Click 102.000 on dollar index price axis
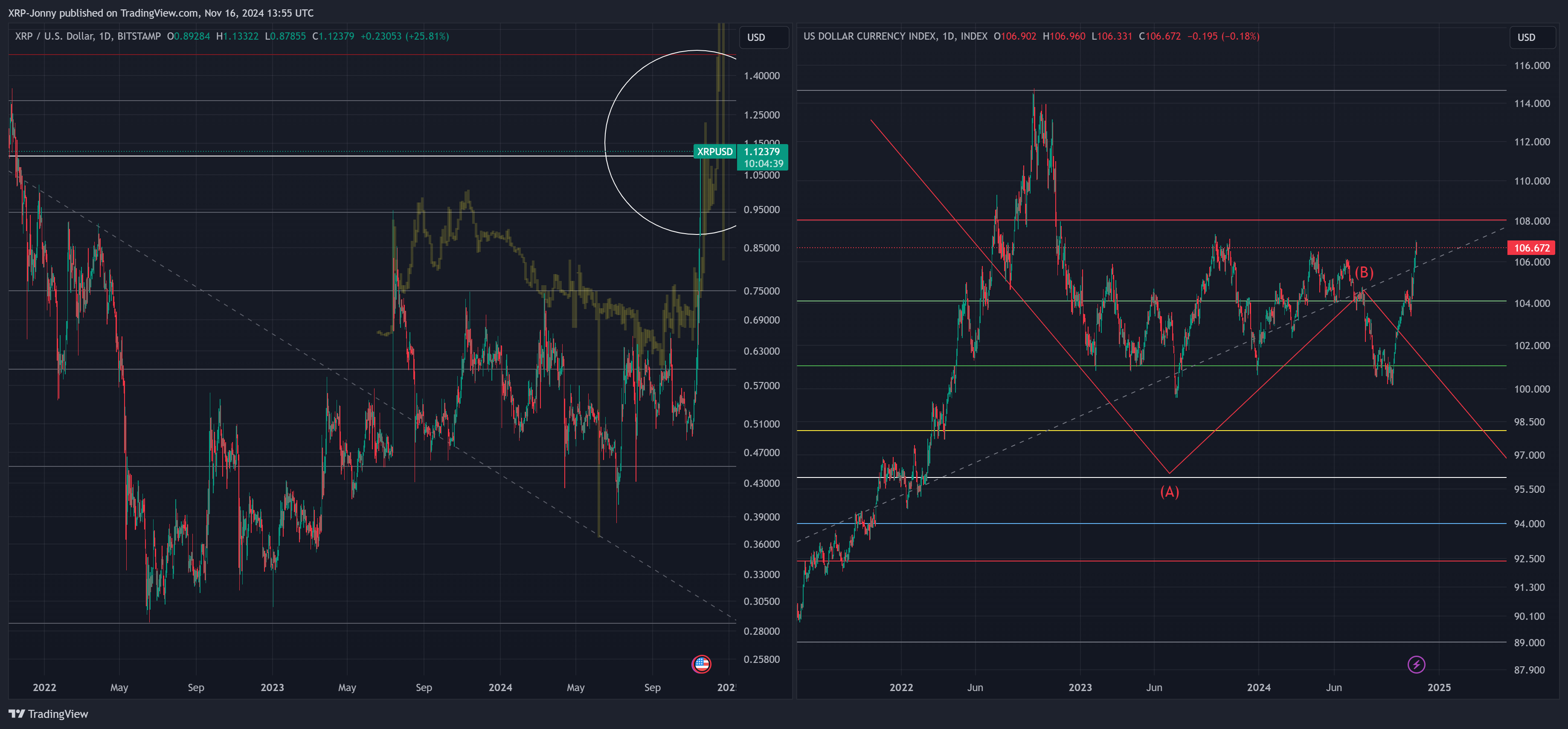Image resolution: width=1568 pixels, height=729 pixels. pyautogui.click(x=1531, y=346)
